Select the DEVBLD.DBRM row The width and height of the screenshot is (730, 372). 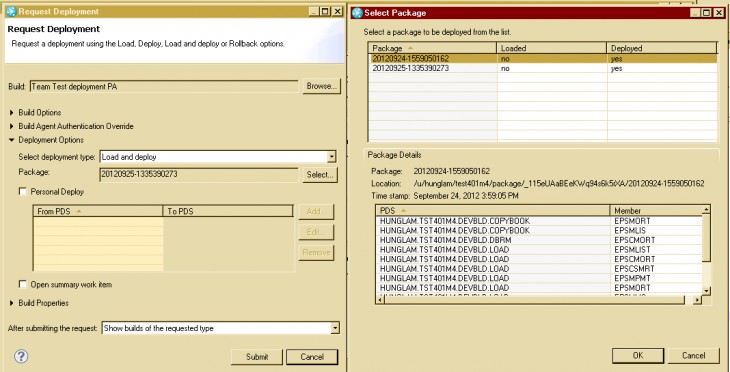click(539, 240)
